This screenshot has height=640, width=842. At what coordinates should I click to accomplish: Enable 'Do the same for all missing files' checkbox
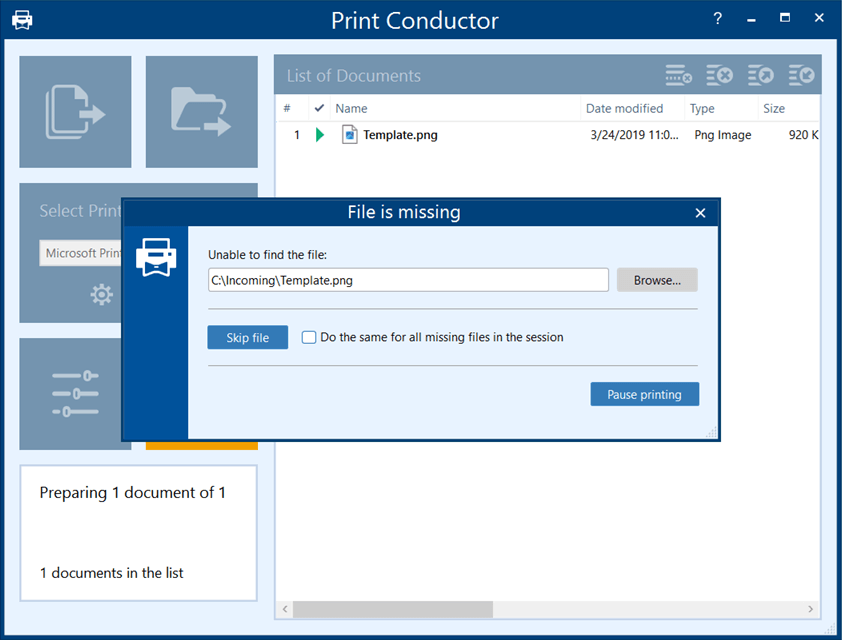tap(309, 337)
